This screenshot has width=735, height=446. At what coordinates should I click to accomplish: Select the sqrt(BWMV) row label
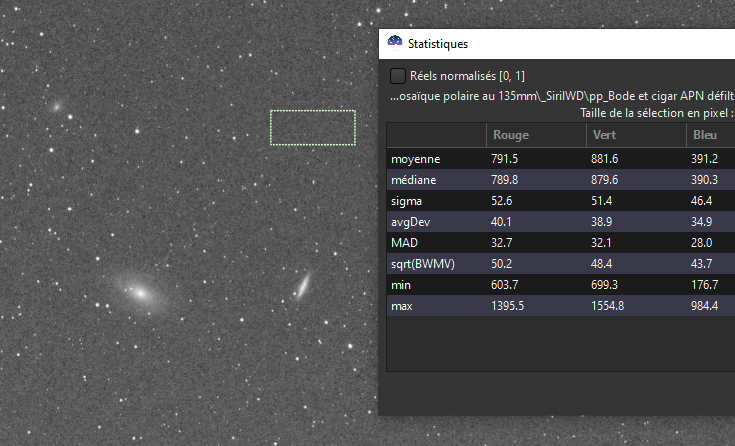point(423,264)
